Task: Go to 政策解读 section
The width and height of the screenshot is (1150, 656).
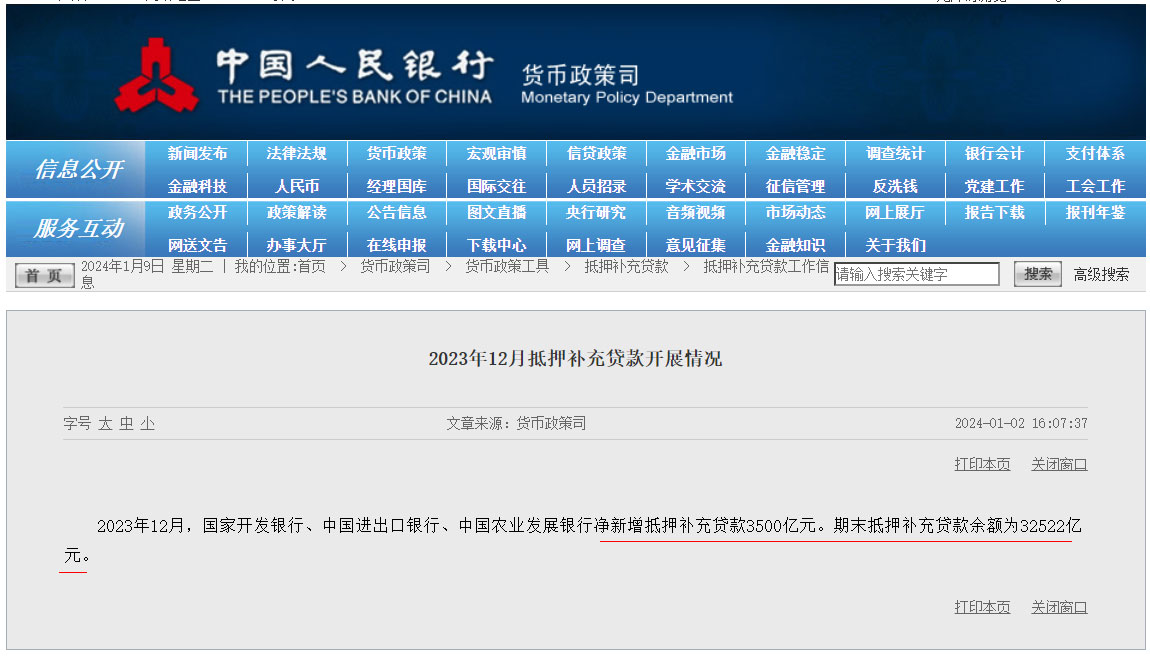Action: coord(296,212)
